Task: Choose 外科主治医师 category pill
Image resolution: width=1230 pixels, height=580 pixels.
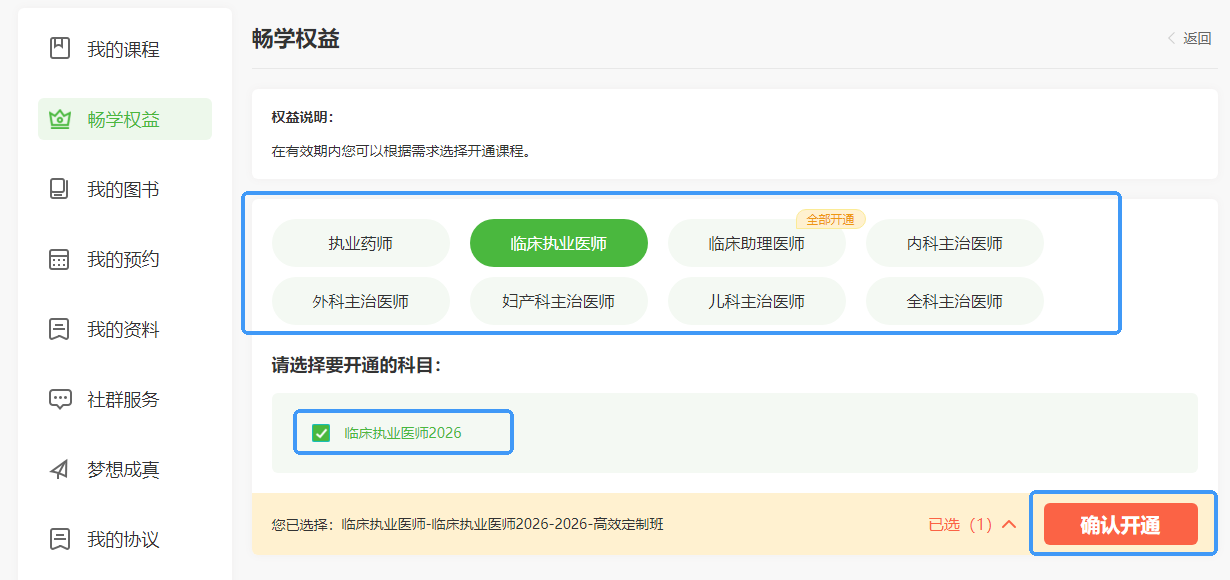Action: coord(360,301)
